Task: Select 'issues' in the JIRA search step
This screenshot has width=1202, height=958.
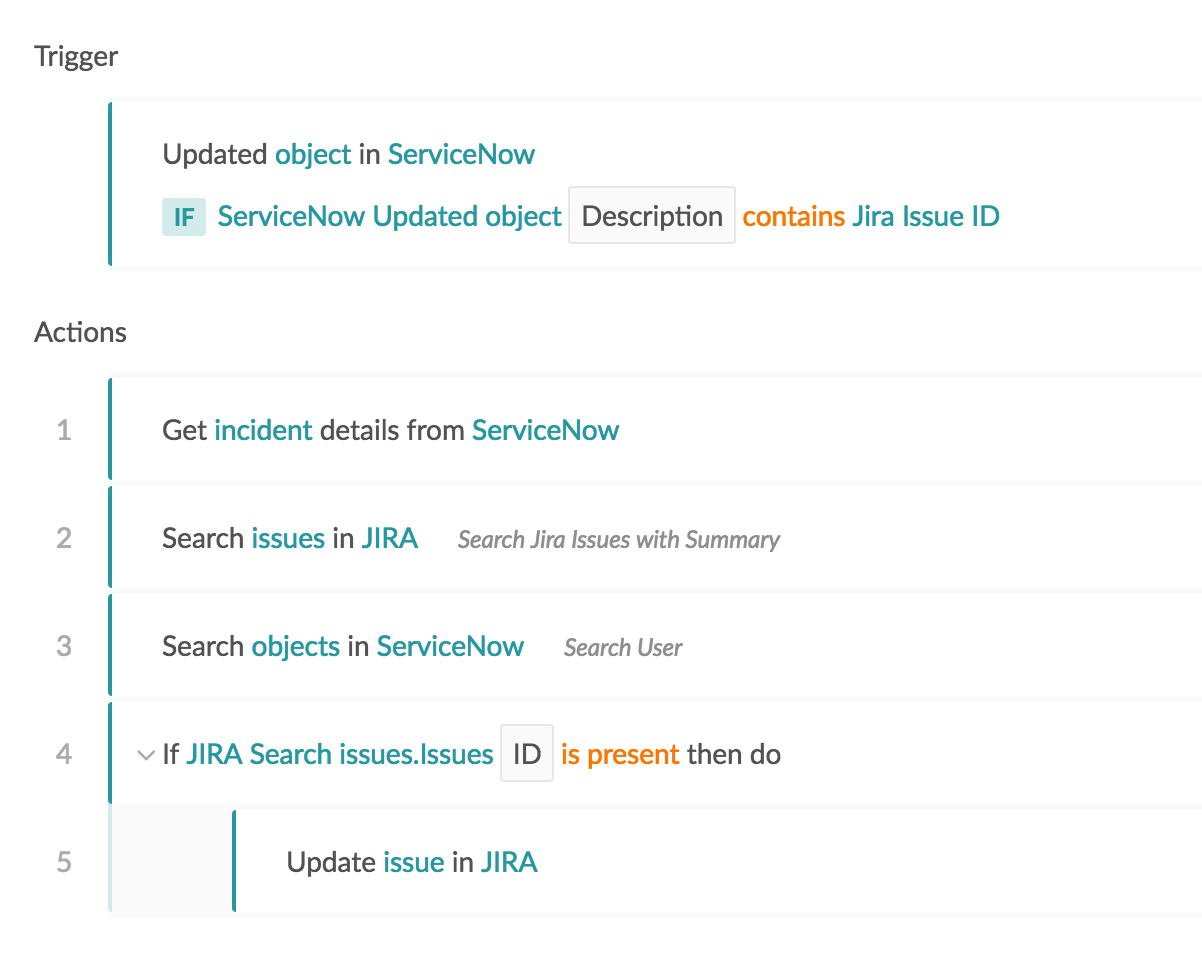Action: (286, 538)
